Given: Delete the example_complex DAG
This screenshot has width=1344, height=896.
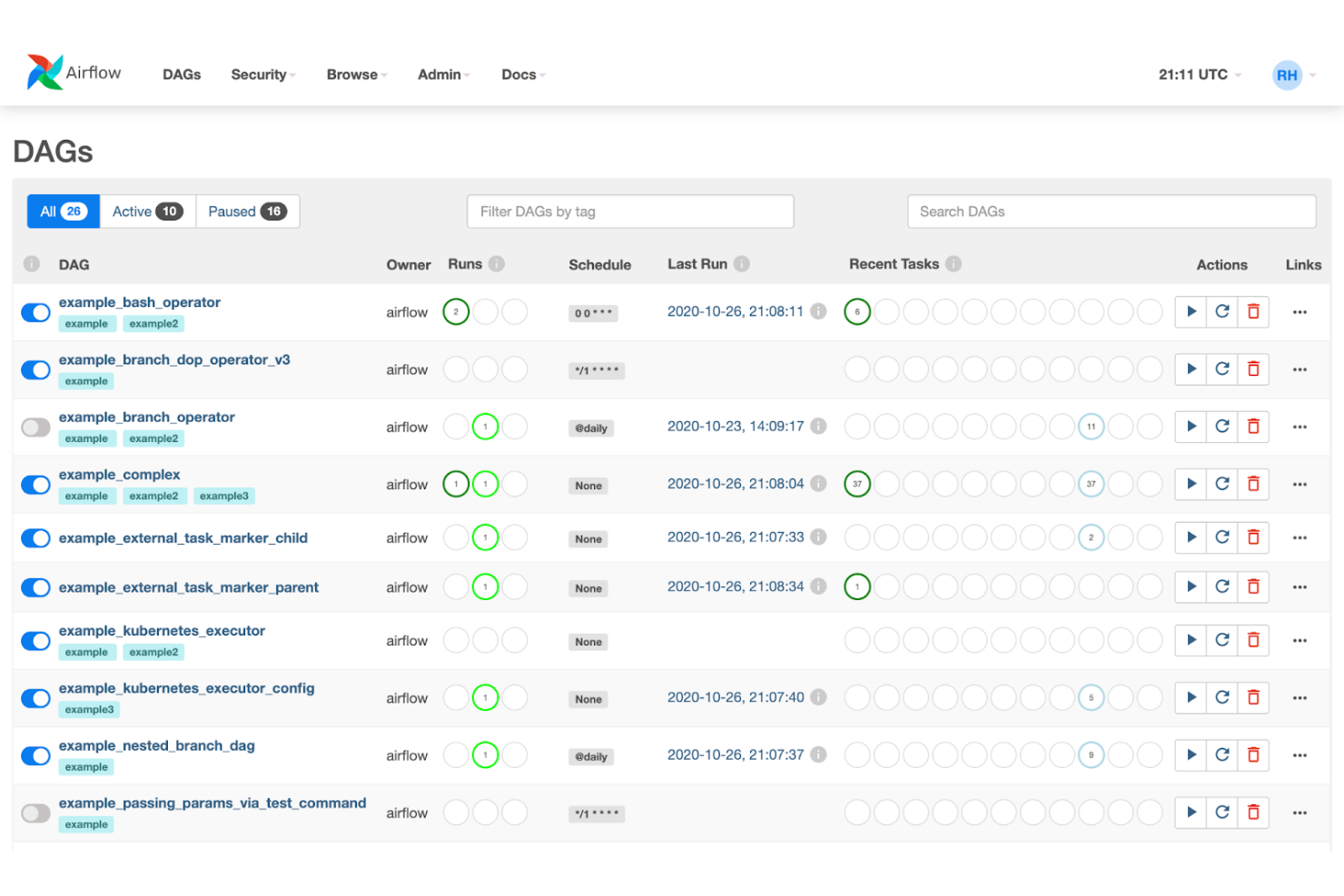Looking at the screenshot, I should pos(1253,484).
